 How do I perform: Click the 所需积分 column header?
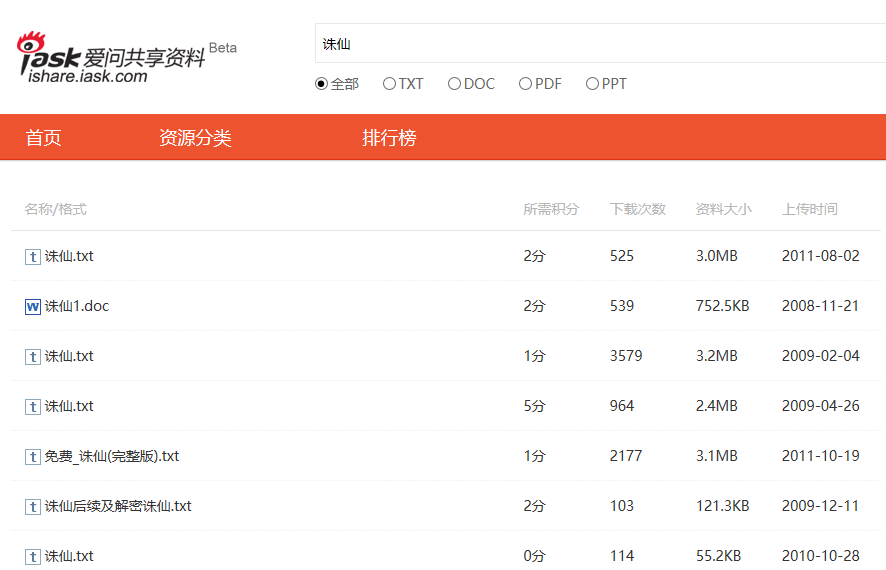pyautogui.click(x=551, y=209)
